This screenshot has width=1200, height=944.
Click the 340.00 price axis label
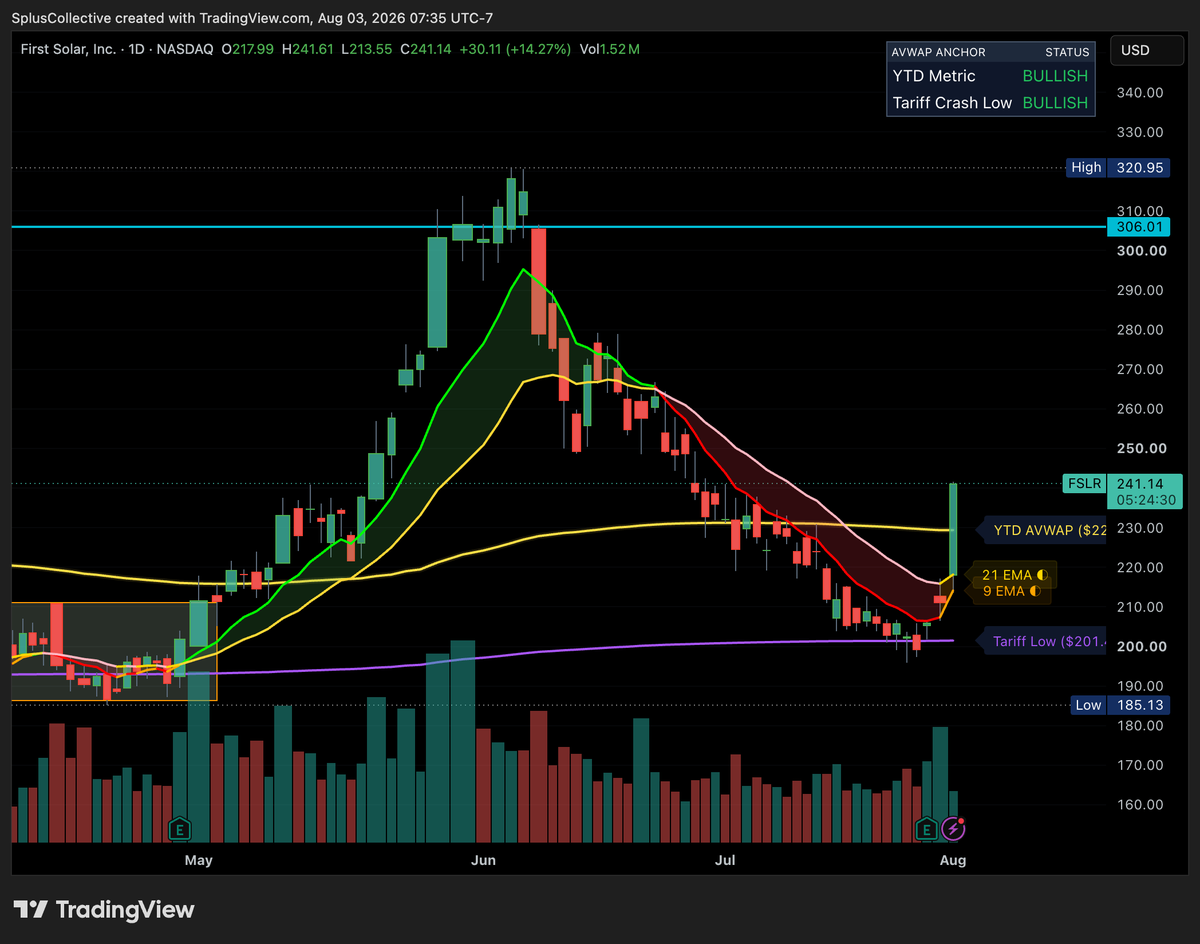click(x=1141, y=93)
